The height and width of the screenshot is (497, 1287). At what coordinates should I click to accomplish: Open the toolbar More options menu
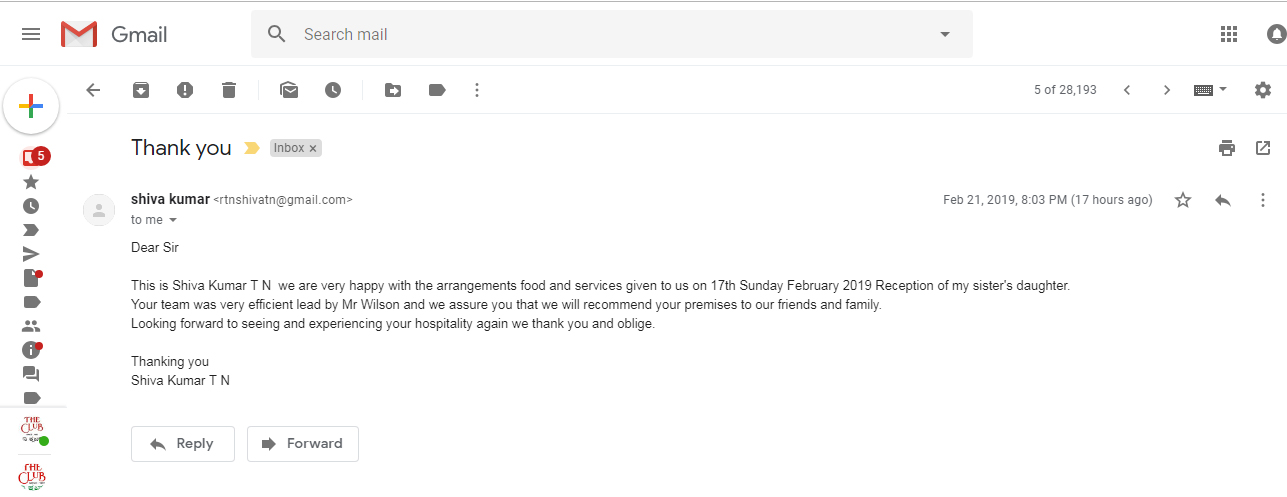(477, 90)
